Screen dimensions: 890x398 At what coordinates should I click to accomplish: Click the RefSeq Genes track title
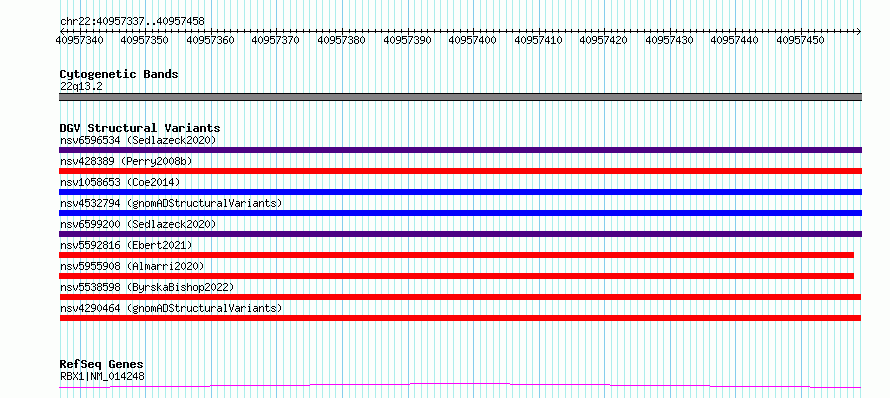102,365
